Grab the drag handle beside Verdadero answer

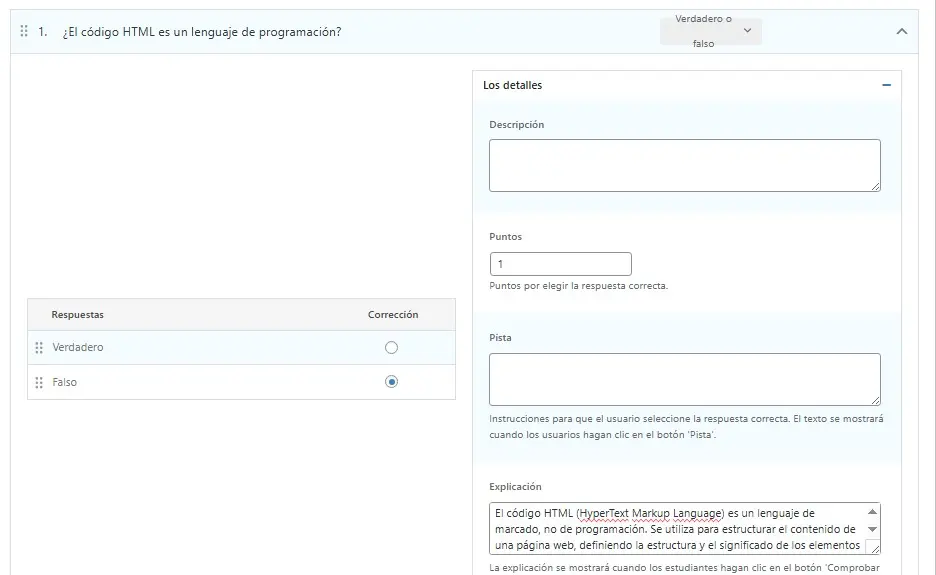pyautogui.click(x=39, y=348)
